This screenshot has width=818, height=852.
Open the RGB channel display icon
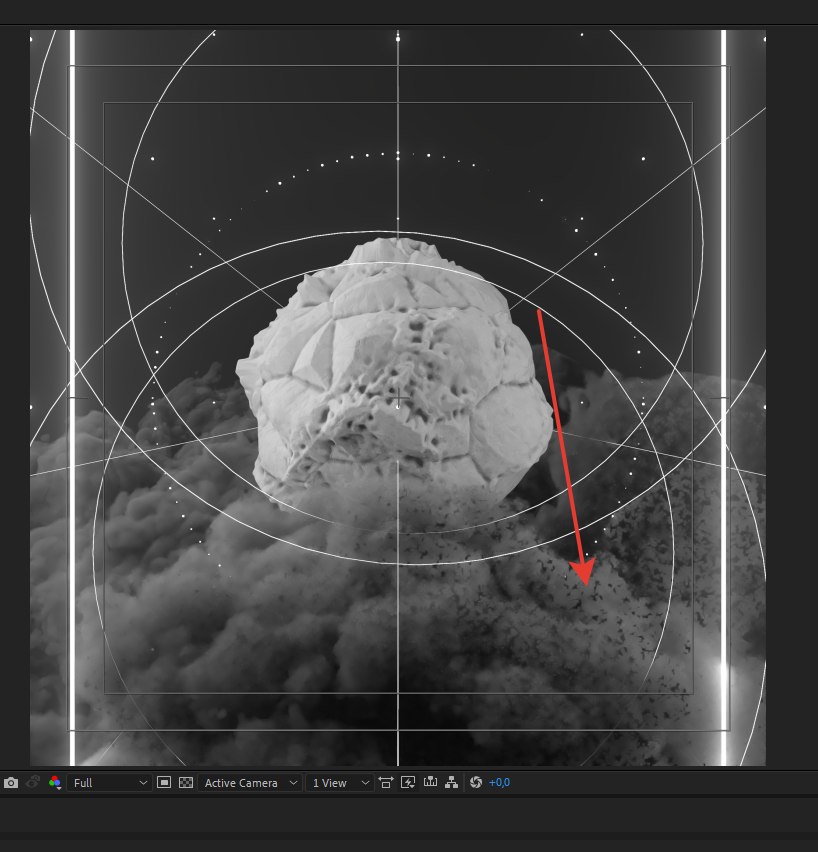pos(54,782)
